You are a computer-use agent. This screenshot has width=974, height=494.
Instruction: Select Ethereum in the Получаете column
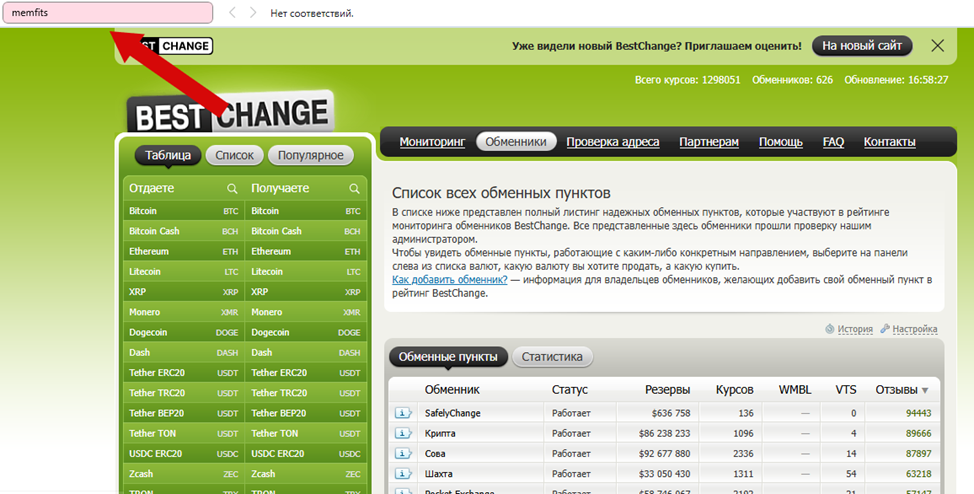click(x=306, y=251)
